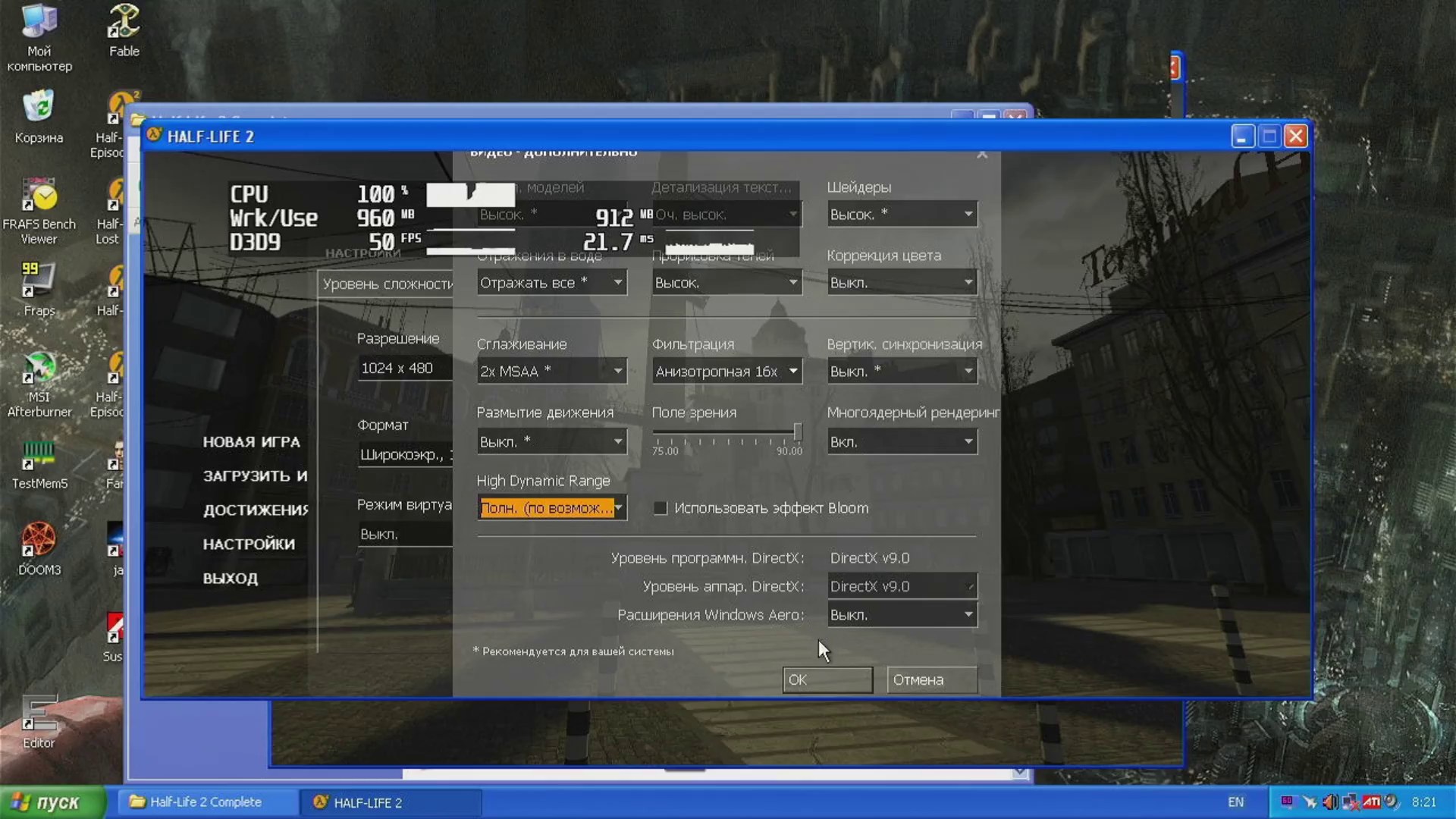Screen dimensions: 1456x819
Task: Open MSI Afterburner desktop icon
Action: (39, 379)
